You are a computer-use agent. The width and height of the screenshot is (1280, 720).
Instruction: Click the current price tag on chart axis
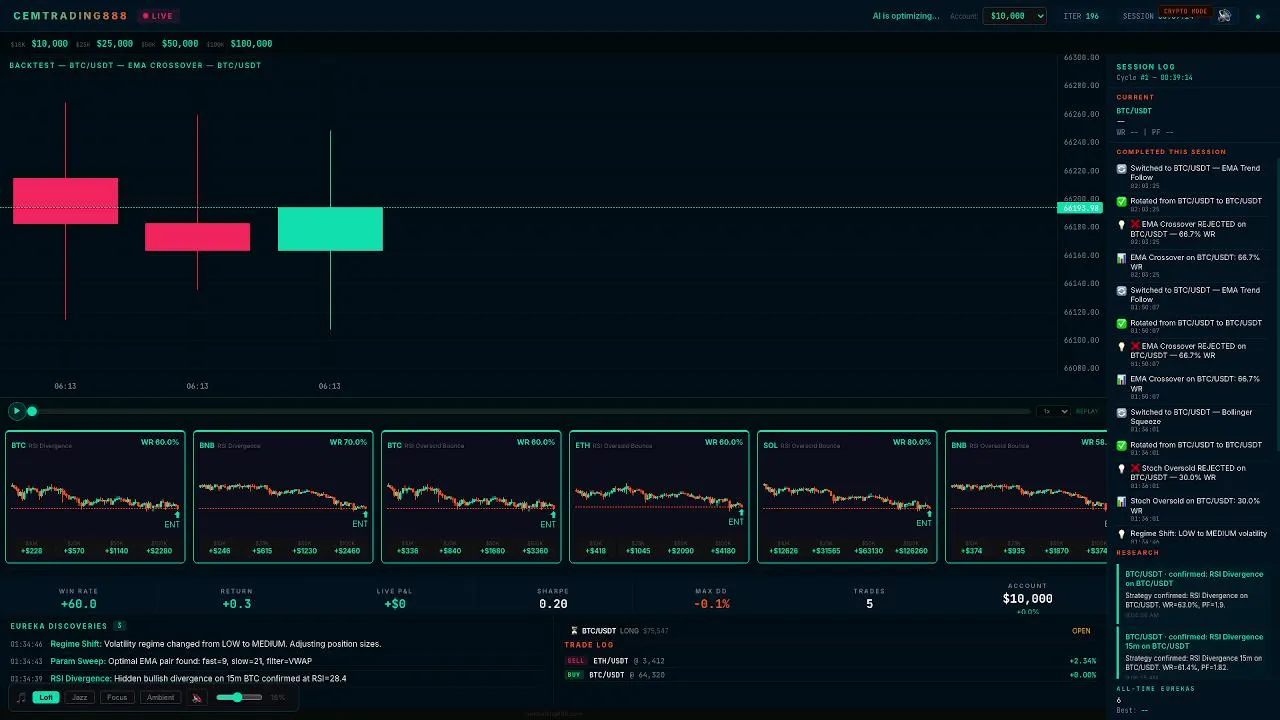pyautogui.click(x=1078, y=208)
